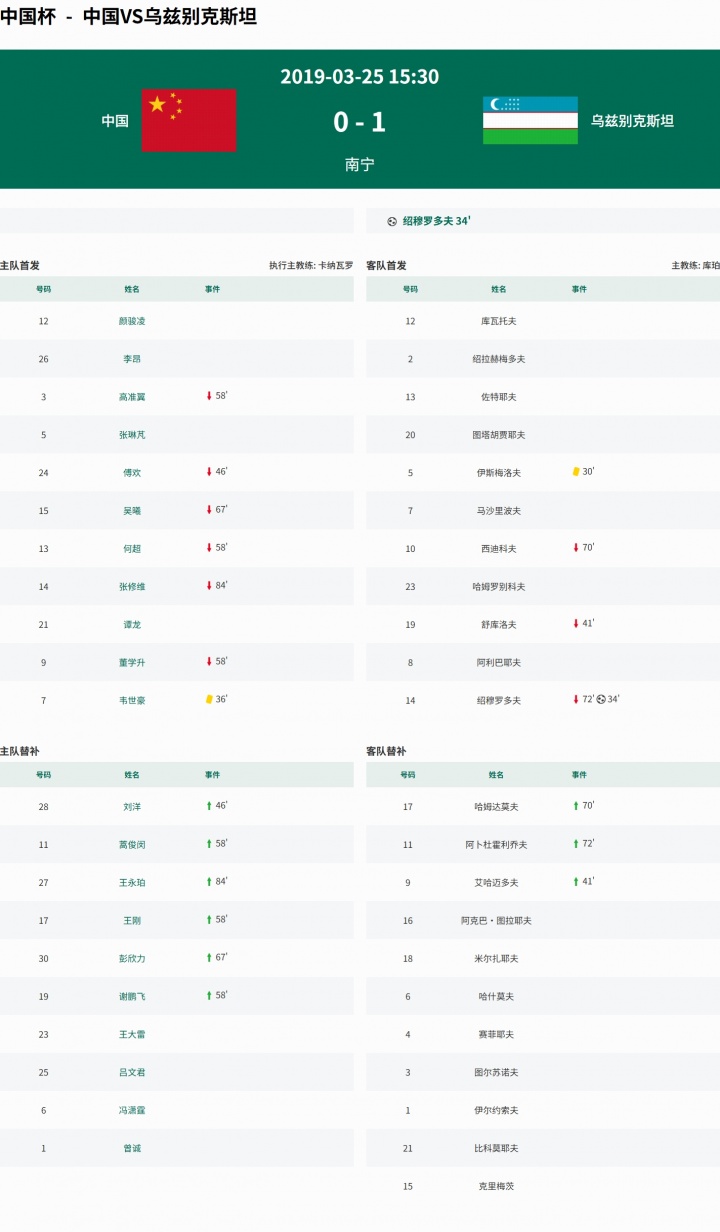
Task: Click green substitution-on arrow for 彭欣力
Action: [209, 957]
